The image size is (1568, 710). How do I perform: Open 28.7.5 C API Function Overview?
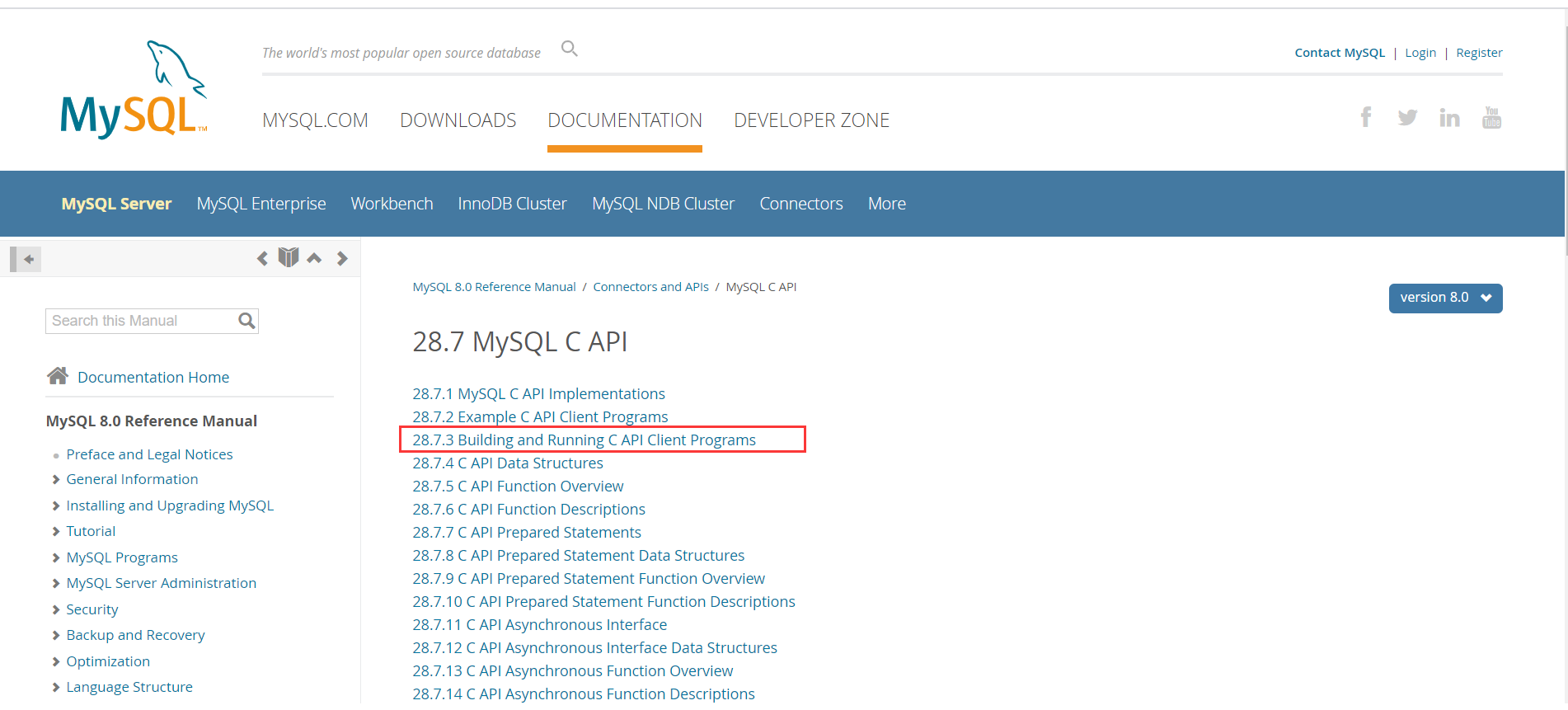click(x=518, y=487)
